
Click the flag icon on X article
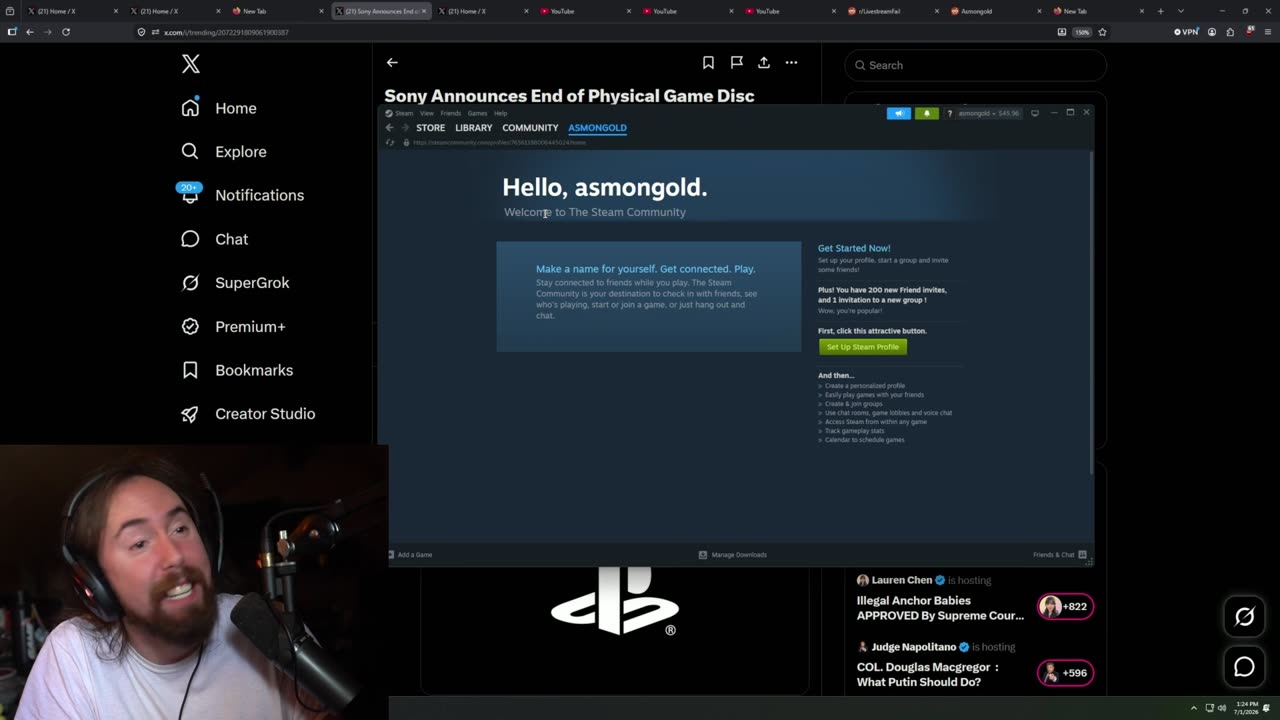(736, 62)
